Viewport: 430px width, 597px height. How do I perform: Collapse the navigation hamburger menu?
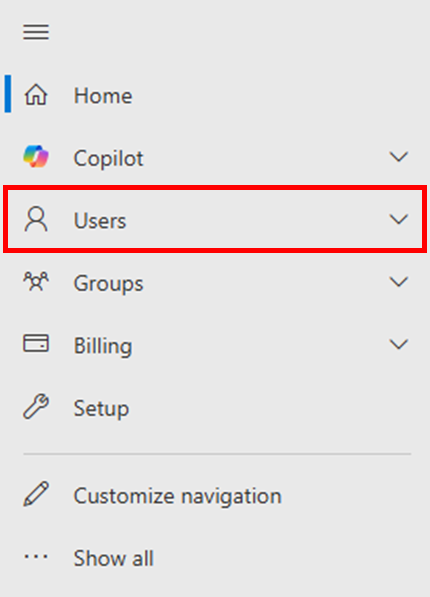click(x=36, y=32)
